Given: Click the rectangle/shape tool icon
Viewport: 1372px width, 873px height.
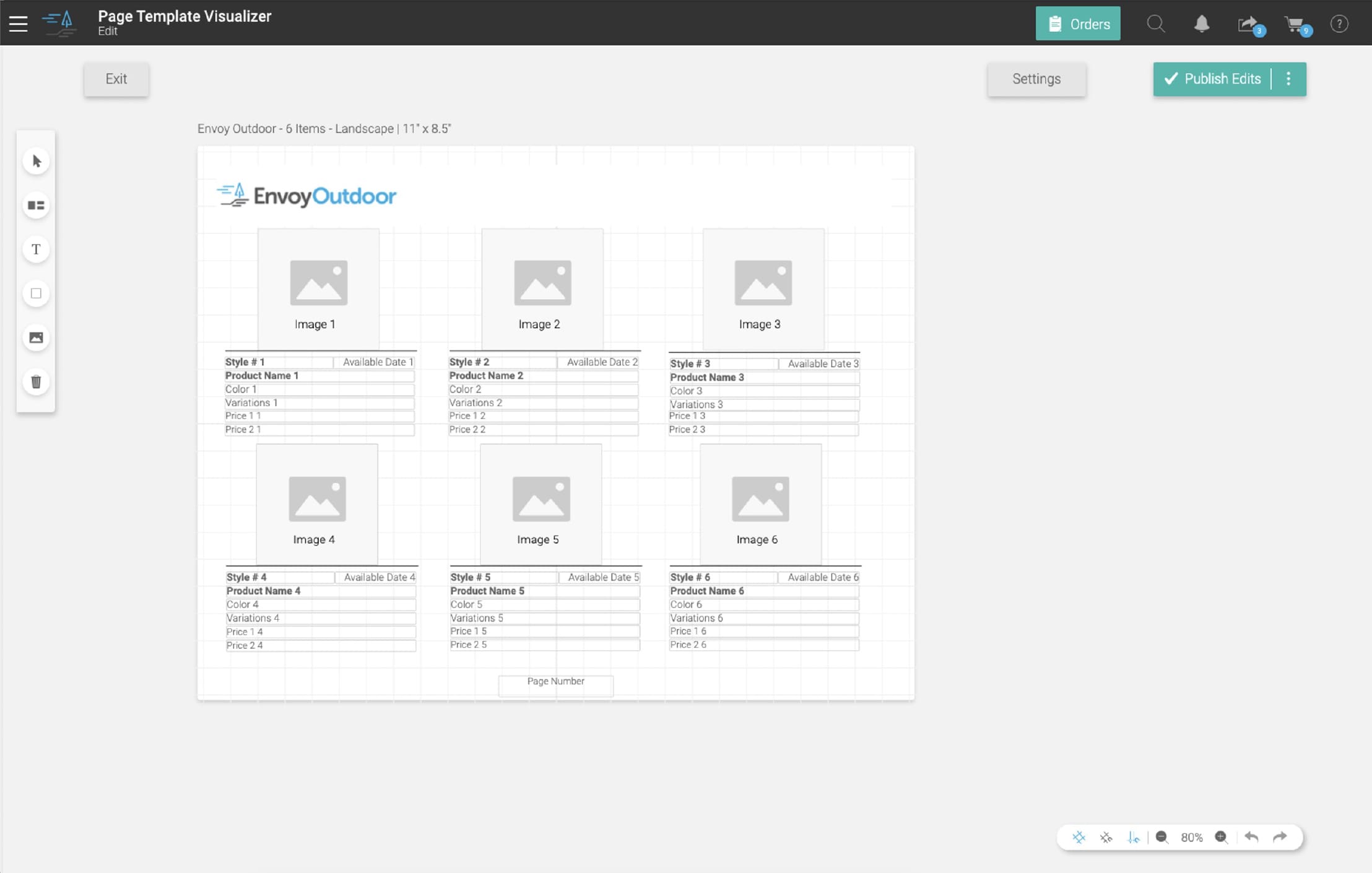Looking at the screenshot, I should [x=36, y=293].
